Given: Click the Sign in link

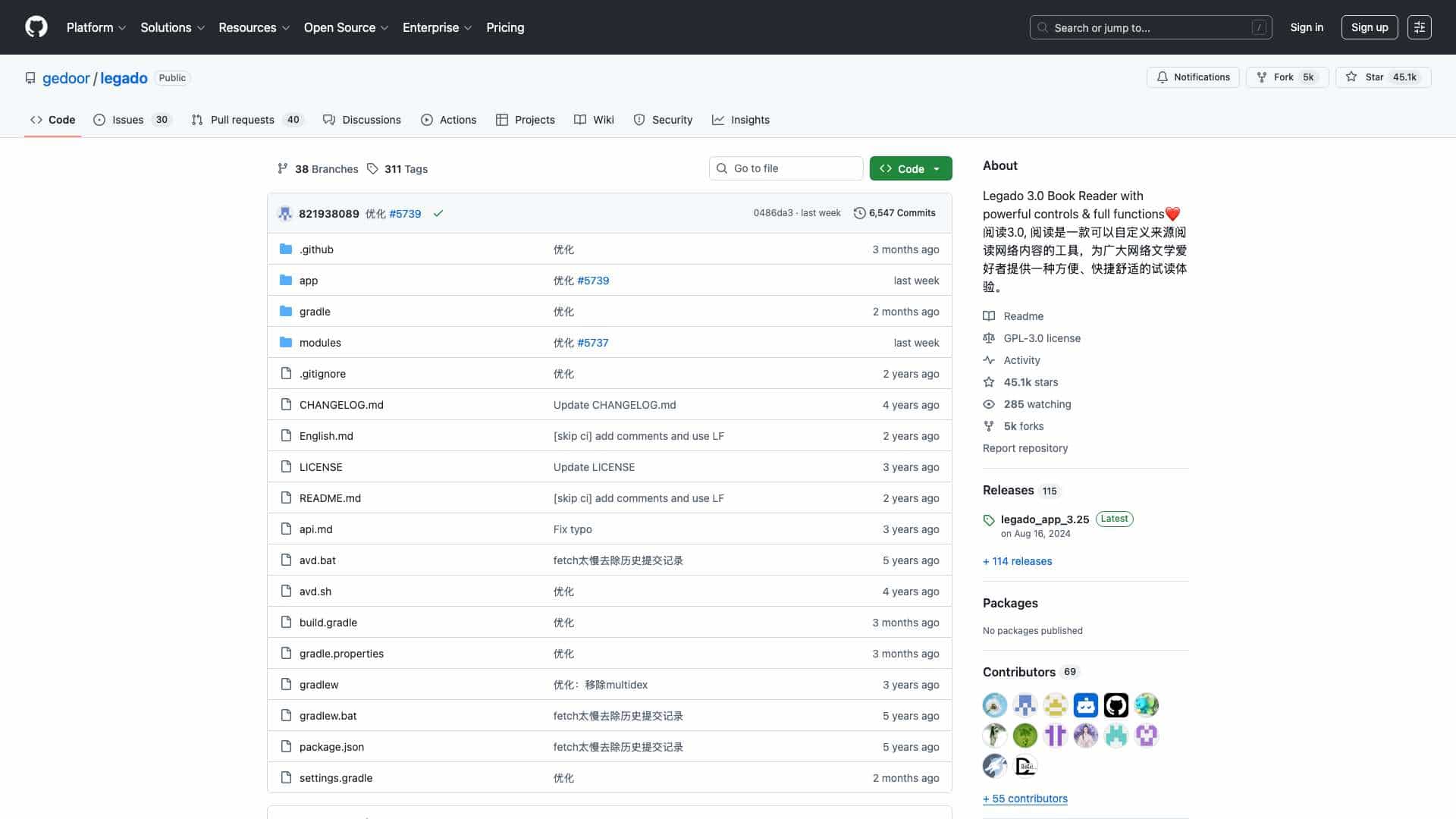Looking at the screenshot, I should (x=1307, y=27).
